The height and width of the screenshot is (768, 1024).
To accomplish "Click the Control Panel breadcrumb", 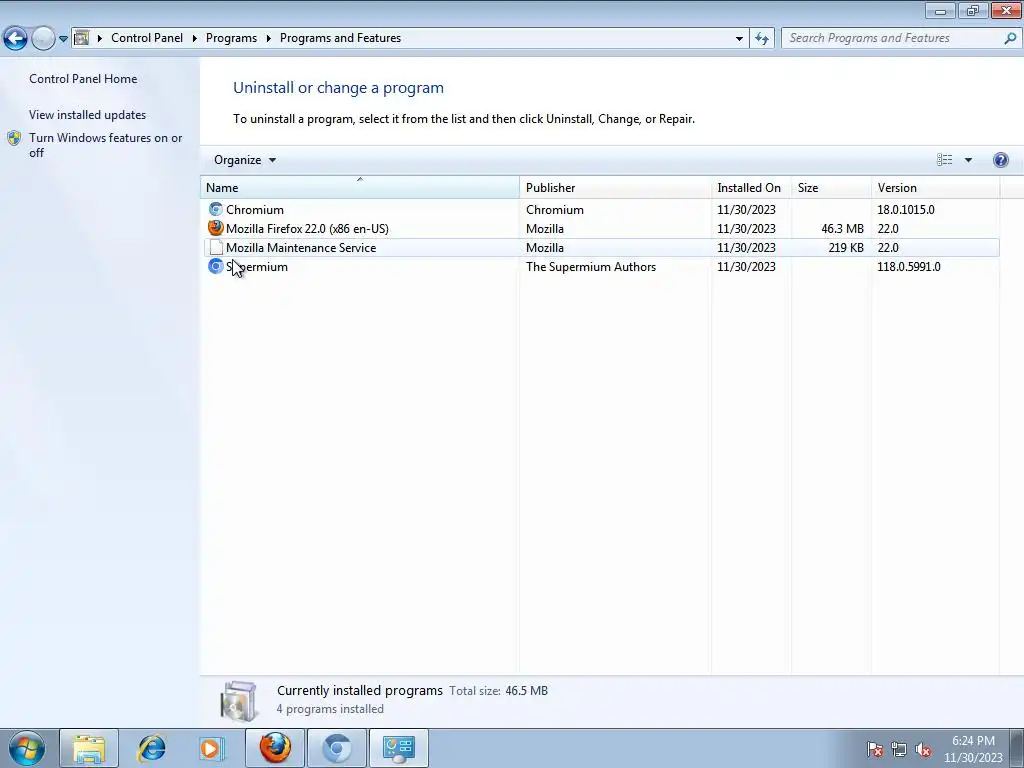I will [147, 38].
